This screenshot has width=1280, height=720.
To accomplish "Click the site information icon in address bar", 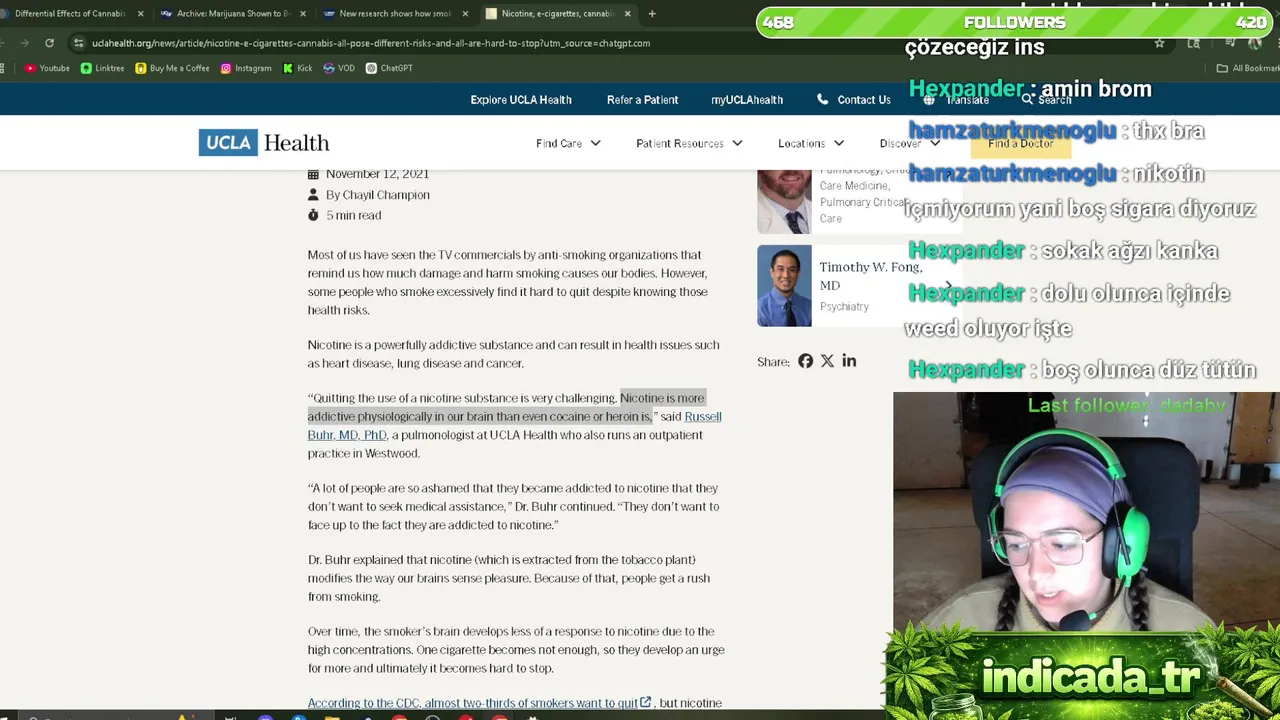I will click(x=78, y=43).
